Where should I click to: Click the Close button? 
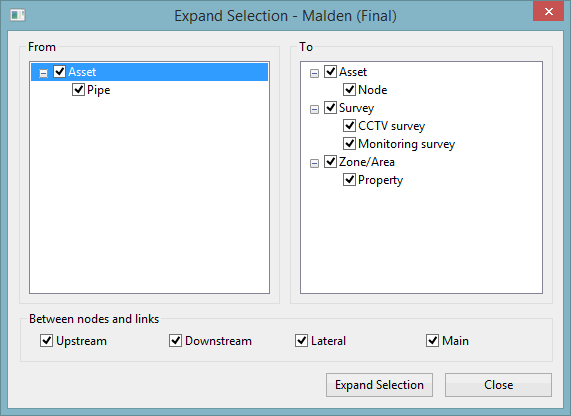tap(498, 385)
